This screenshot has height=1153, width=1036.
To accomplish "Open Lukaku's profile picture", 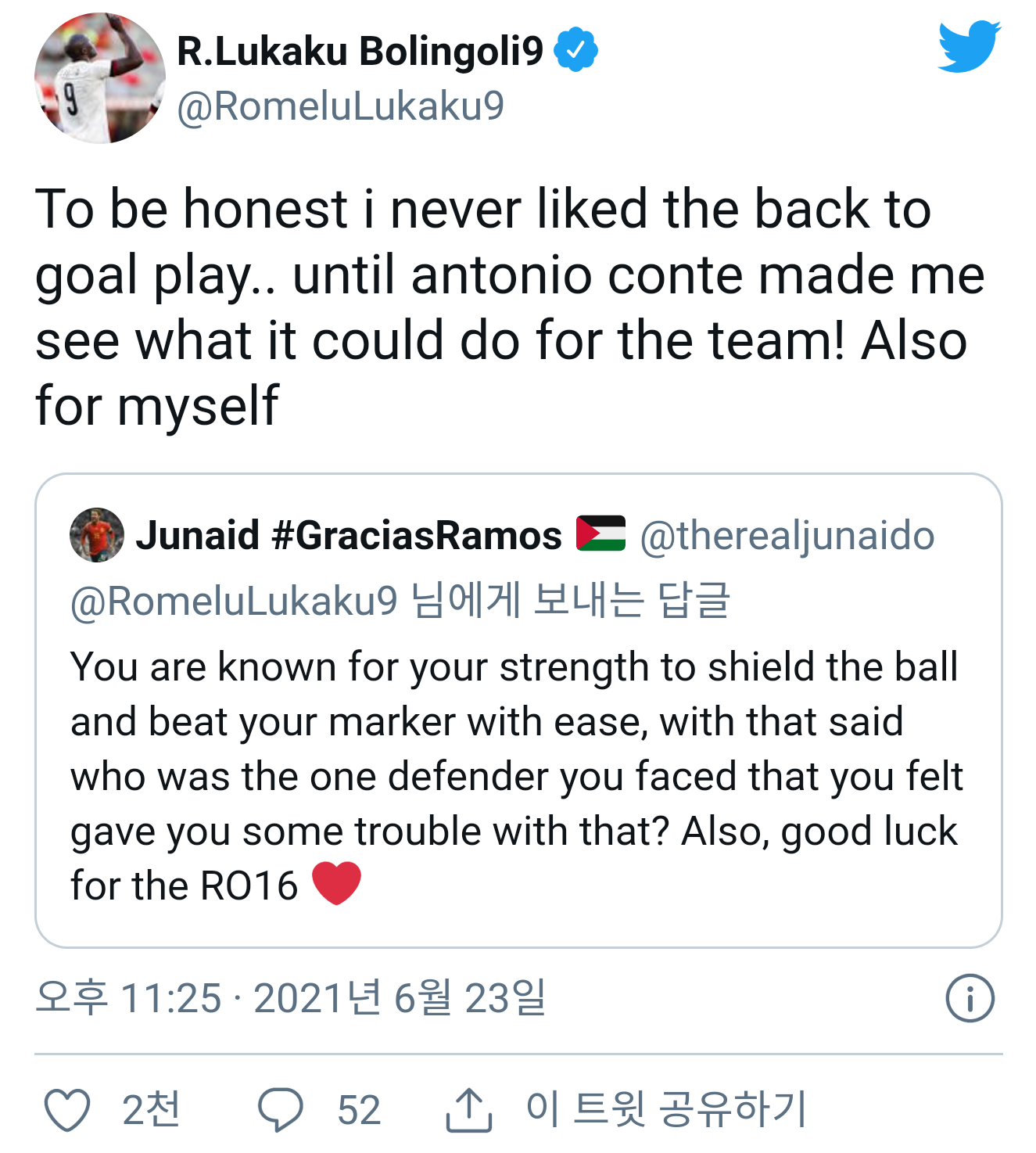I will 100,78.
